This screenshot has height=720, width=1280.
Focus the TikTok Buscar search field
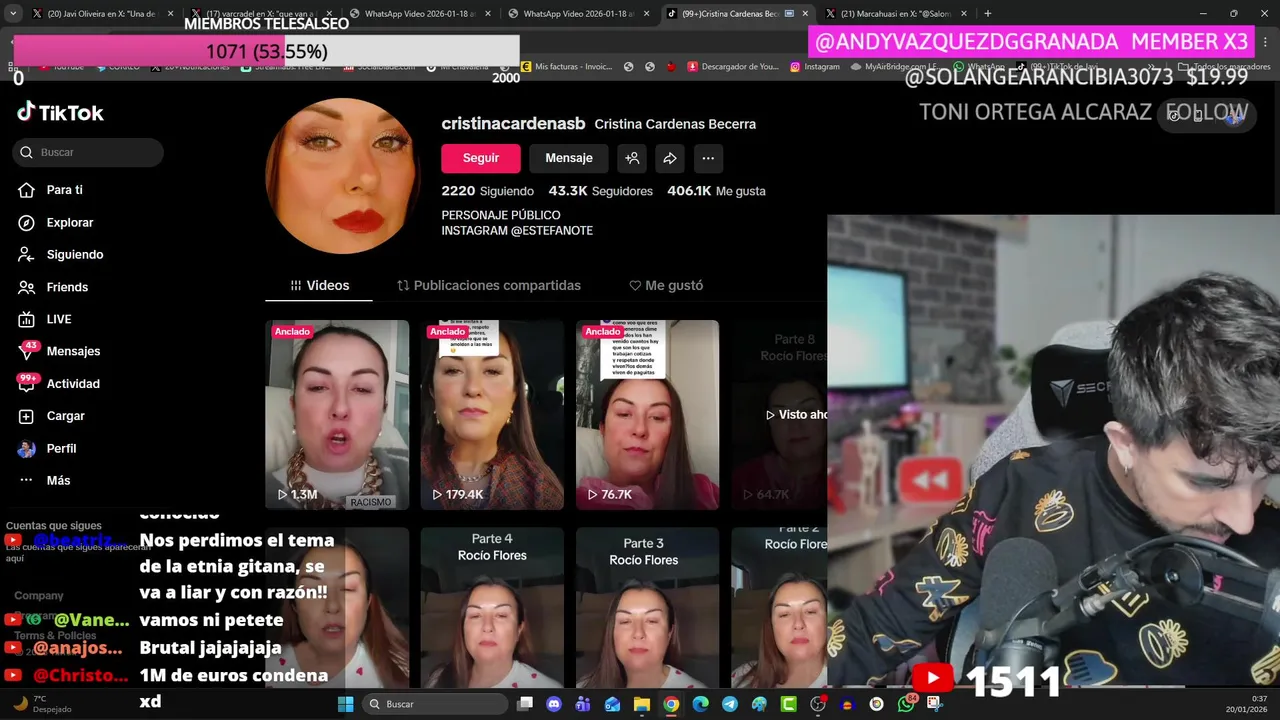pyautogui.click(x=88, y=152)
